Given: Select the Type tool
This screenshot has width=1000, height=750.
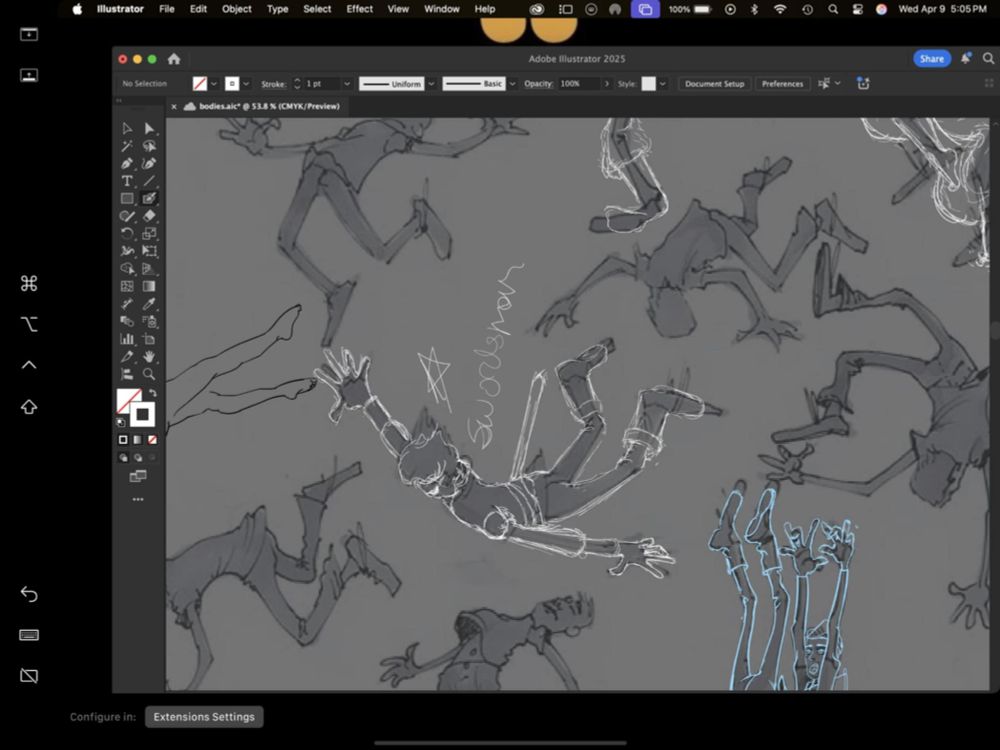Looking at the screenshot, I should pyautogui.click(x=127, y=181).
